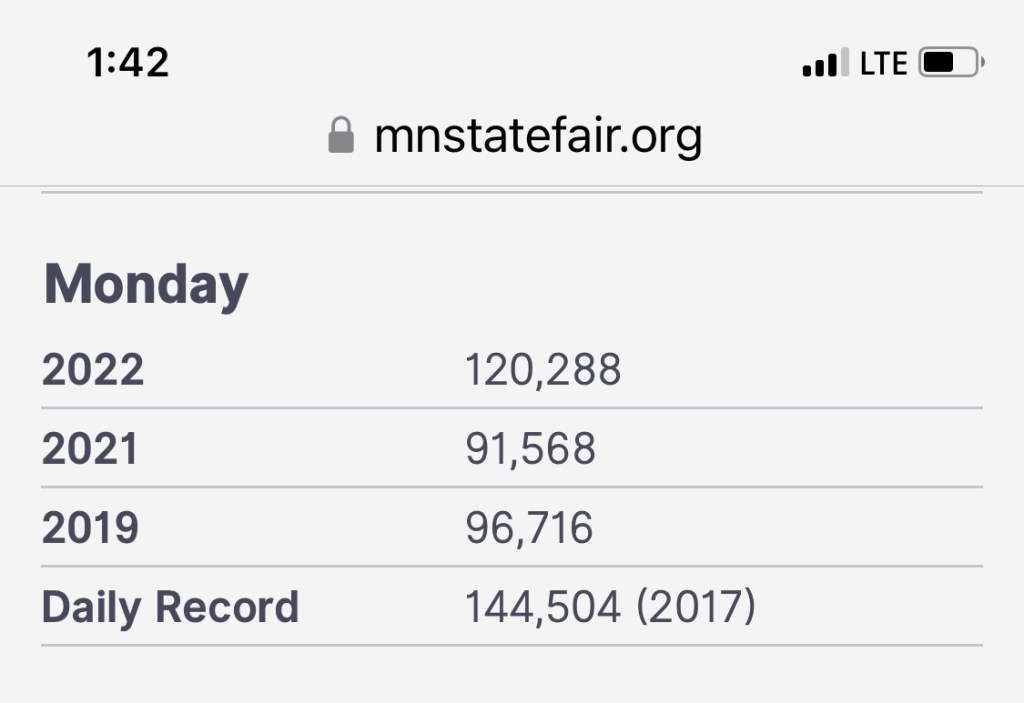
Task: Select the 120,288 attendance figure
Action: tap(543, 370)
